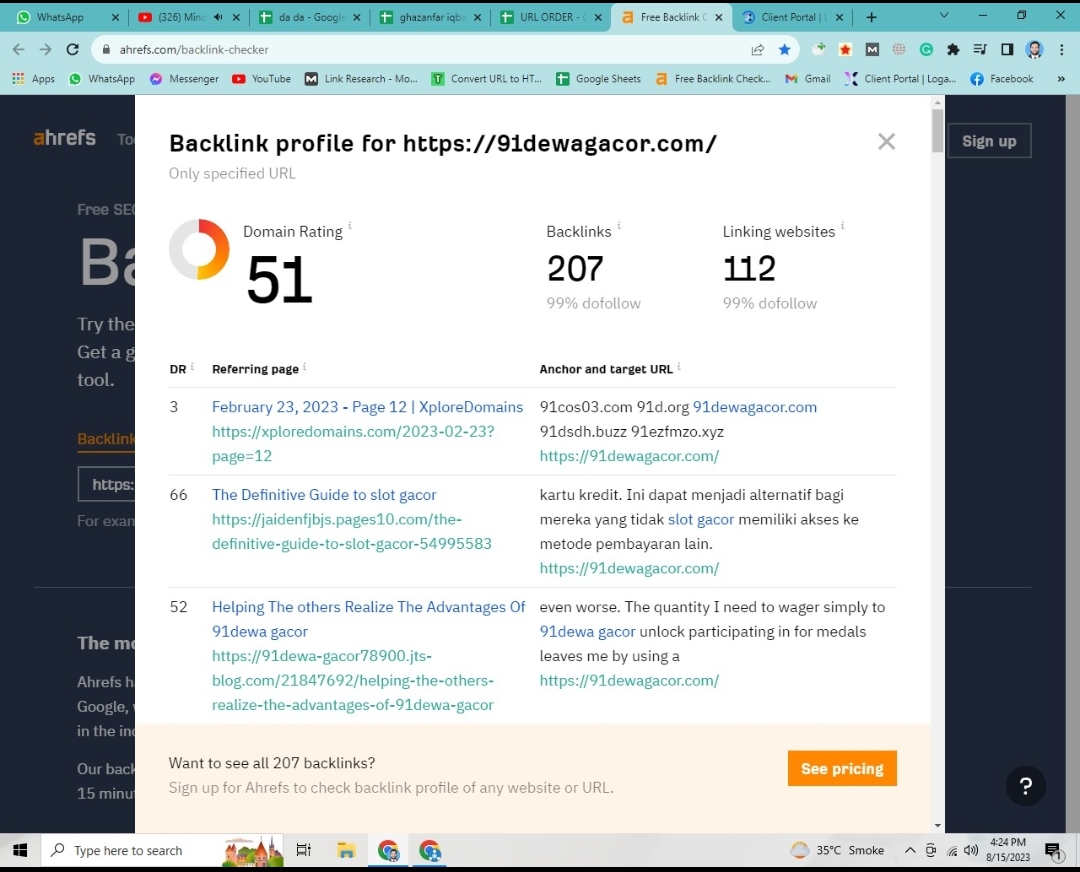Viewport: 1080px width, 872px height.
Task: Show hidden system tray icons
Action: click(909, 850)
